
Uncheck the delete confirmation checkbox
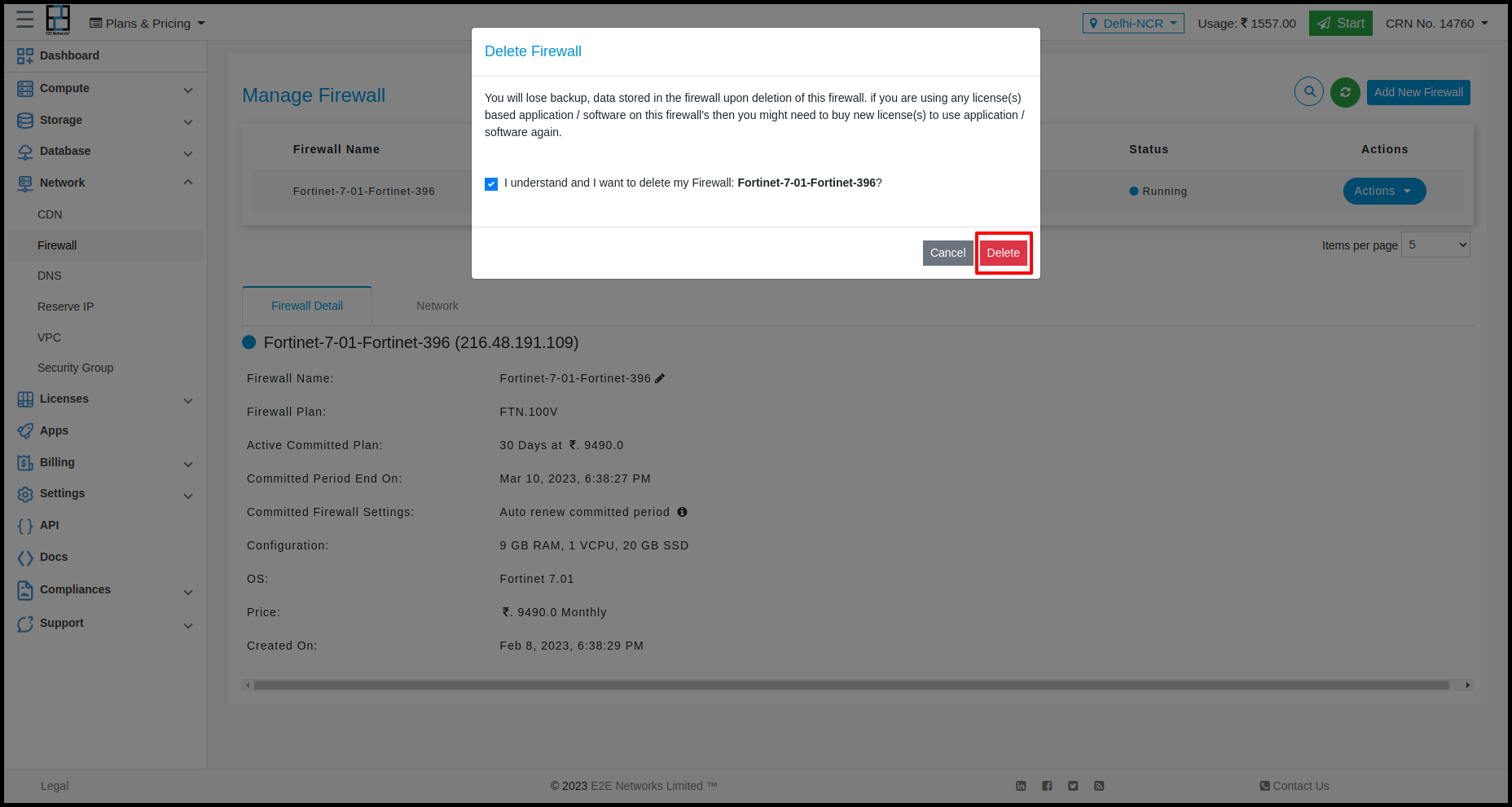tap(491, 184)
